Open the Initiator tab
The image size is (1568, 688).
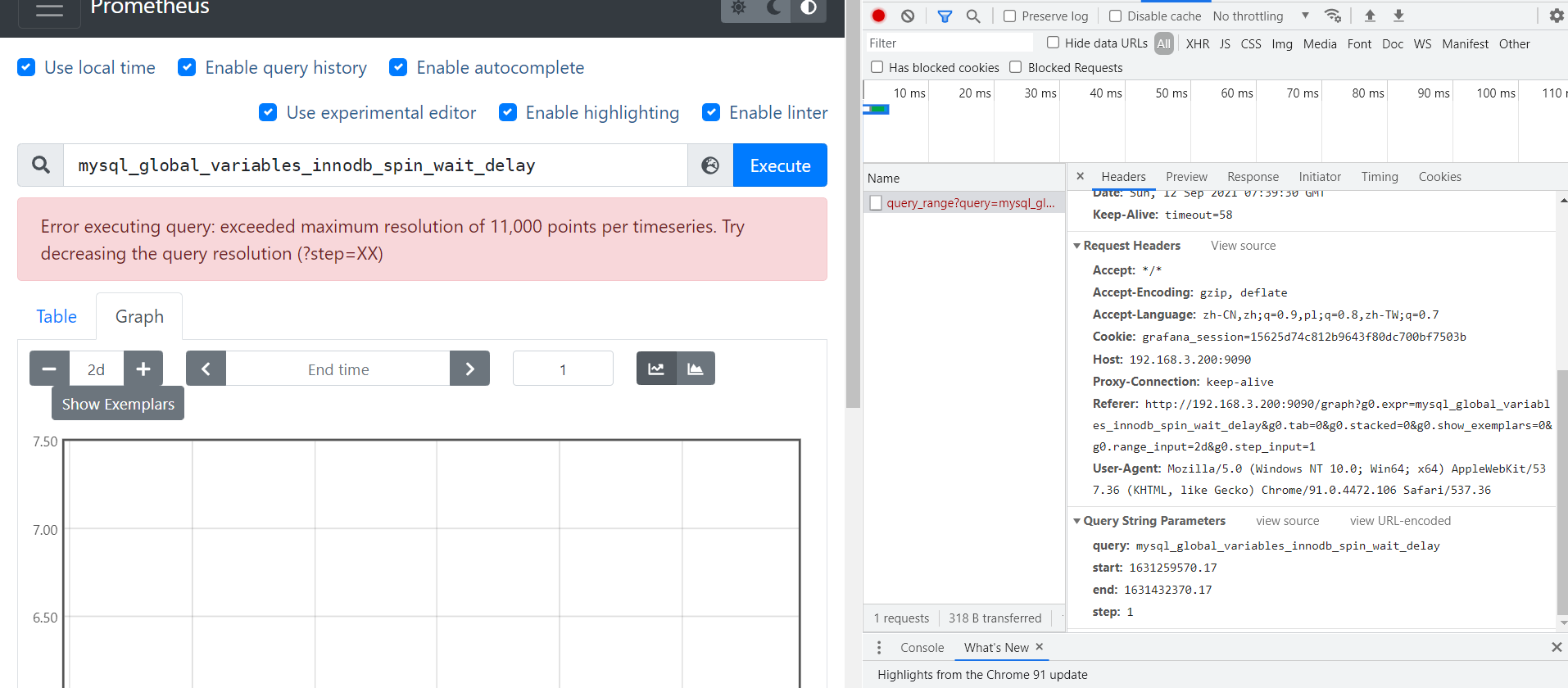tap(1320, 177)
